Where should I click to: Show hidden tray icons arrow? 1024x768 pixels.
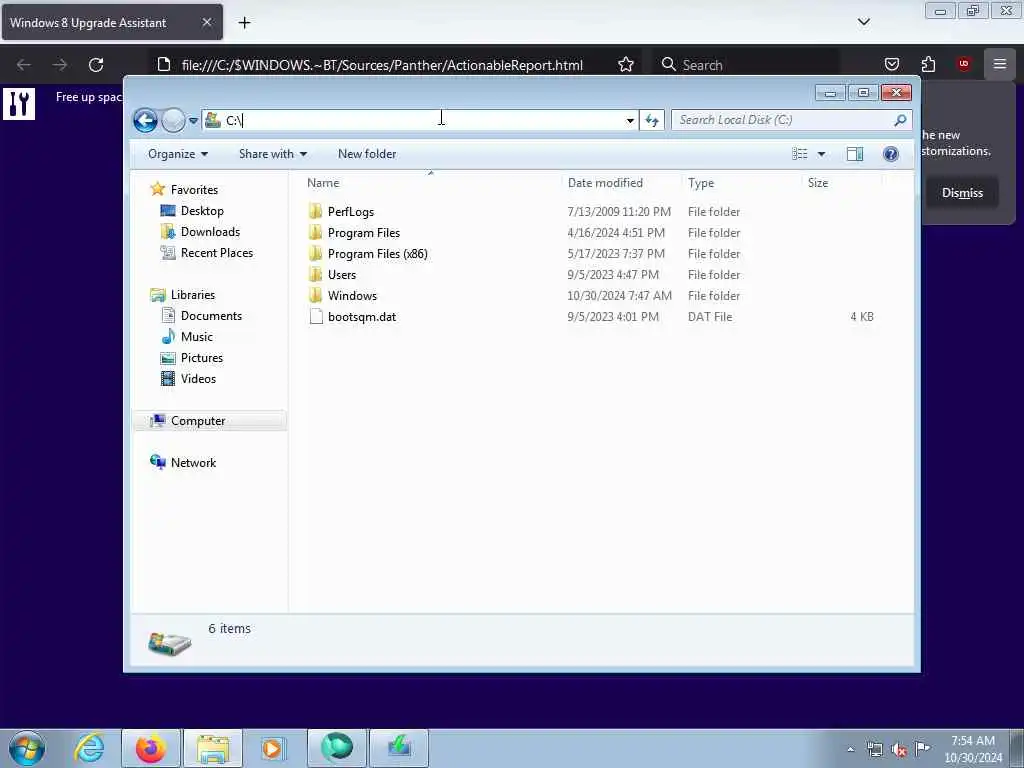coord(850,749)
